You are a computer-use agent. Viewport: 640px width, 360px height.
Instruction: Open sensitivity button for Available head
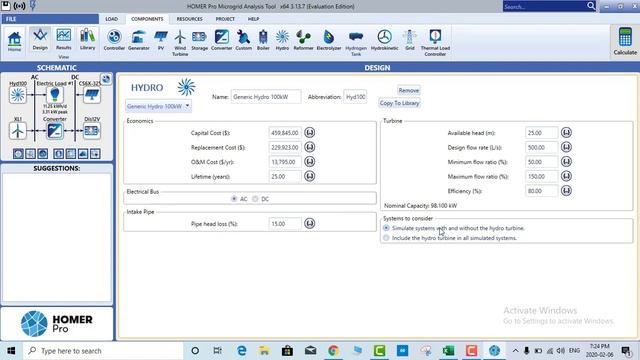pos(566,132)
